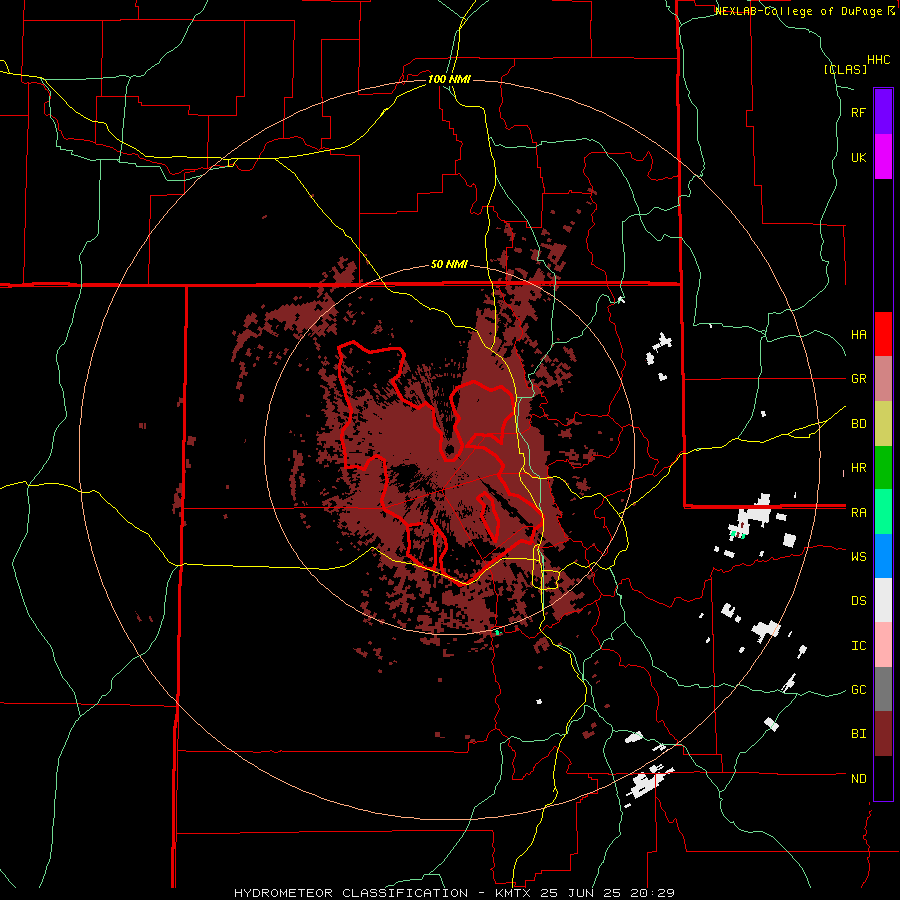
Task: Select the gray GC legend color swatch
Action: click(883, 689)
